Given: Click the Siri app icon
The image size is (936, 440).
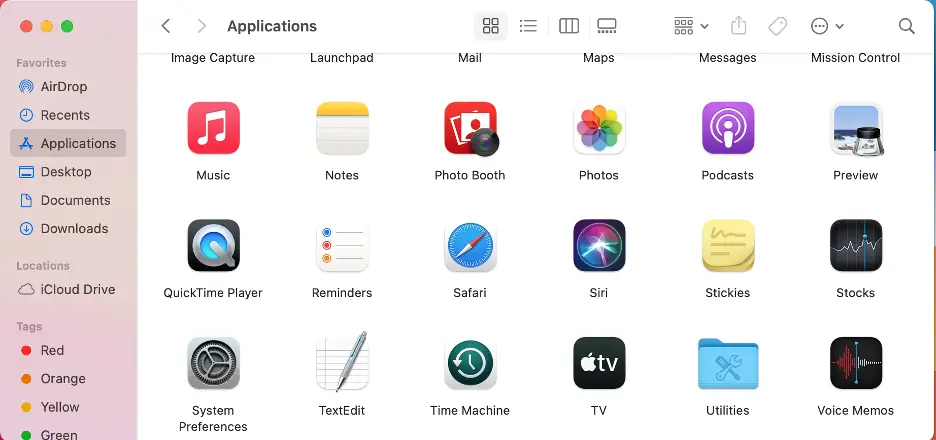Looking at the screenshot, I should 599,245.
